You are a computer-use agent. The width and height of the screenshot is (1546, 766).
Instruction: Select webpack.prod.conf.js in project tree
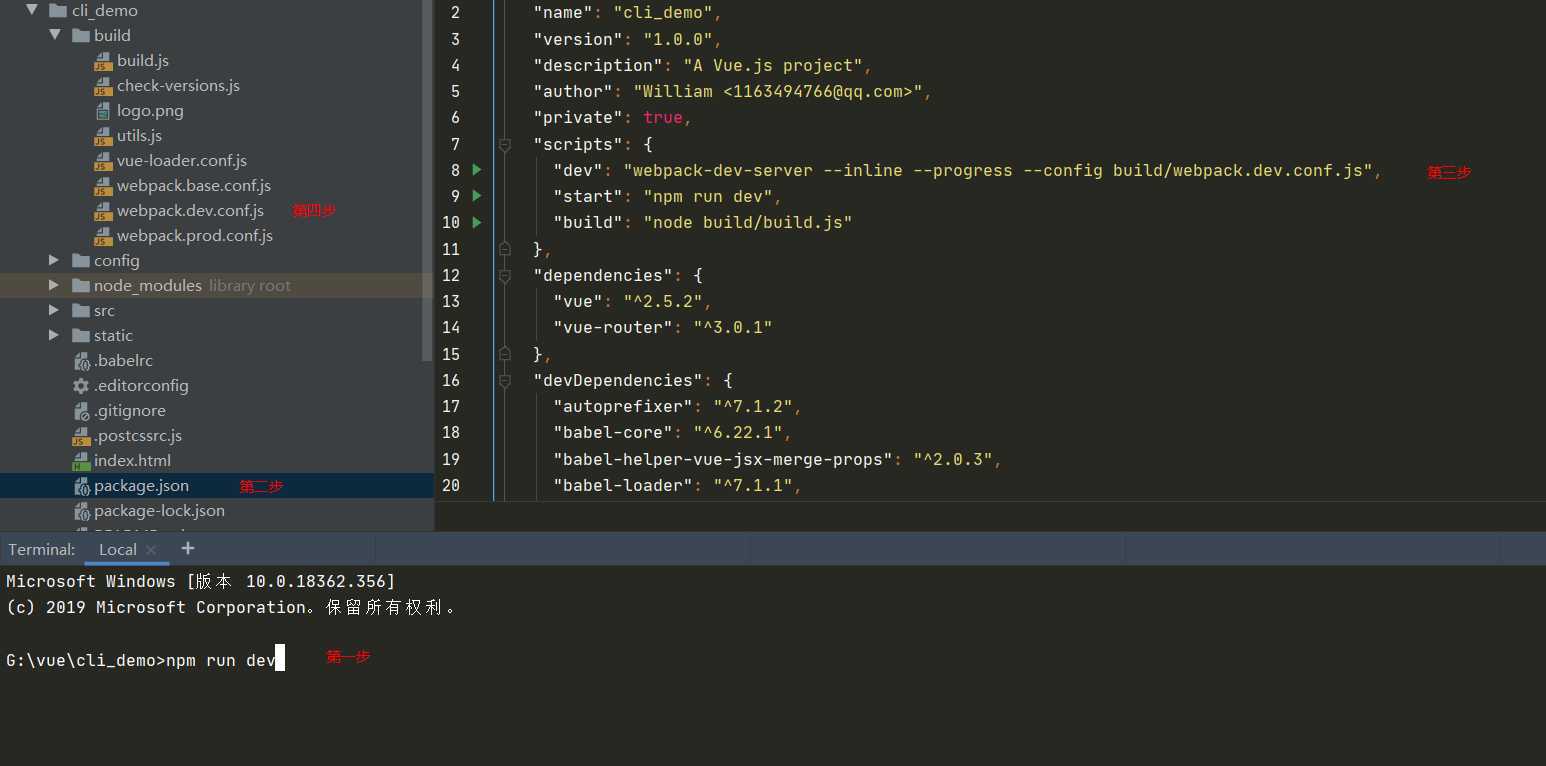click(x=195, y=235)
